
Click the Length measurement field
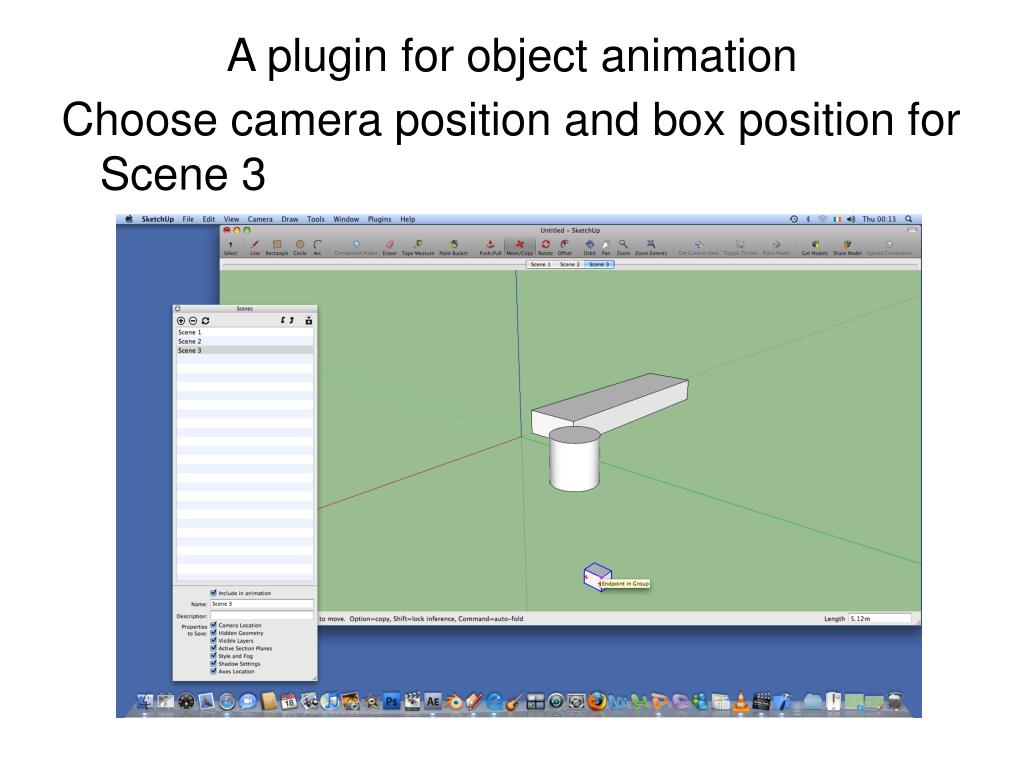879,618
